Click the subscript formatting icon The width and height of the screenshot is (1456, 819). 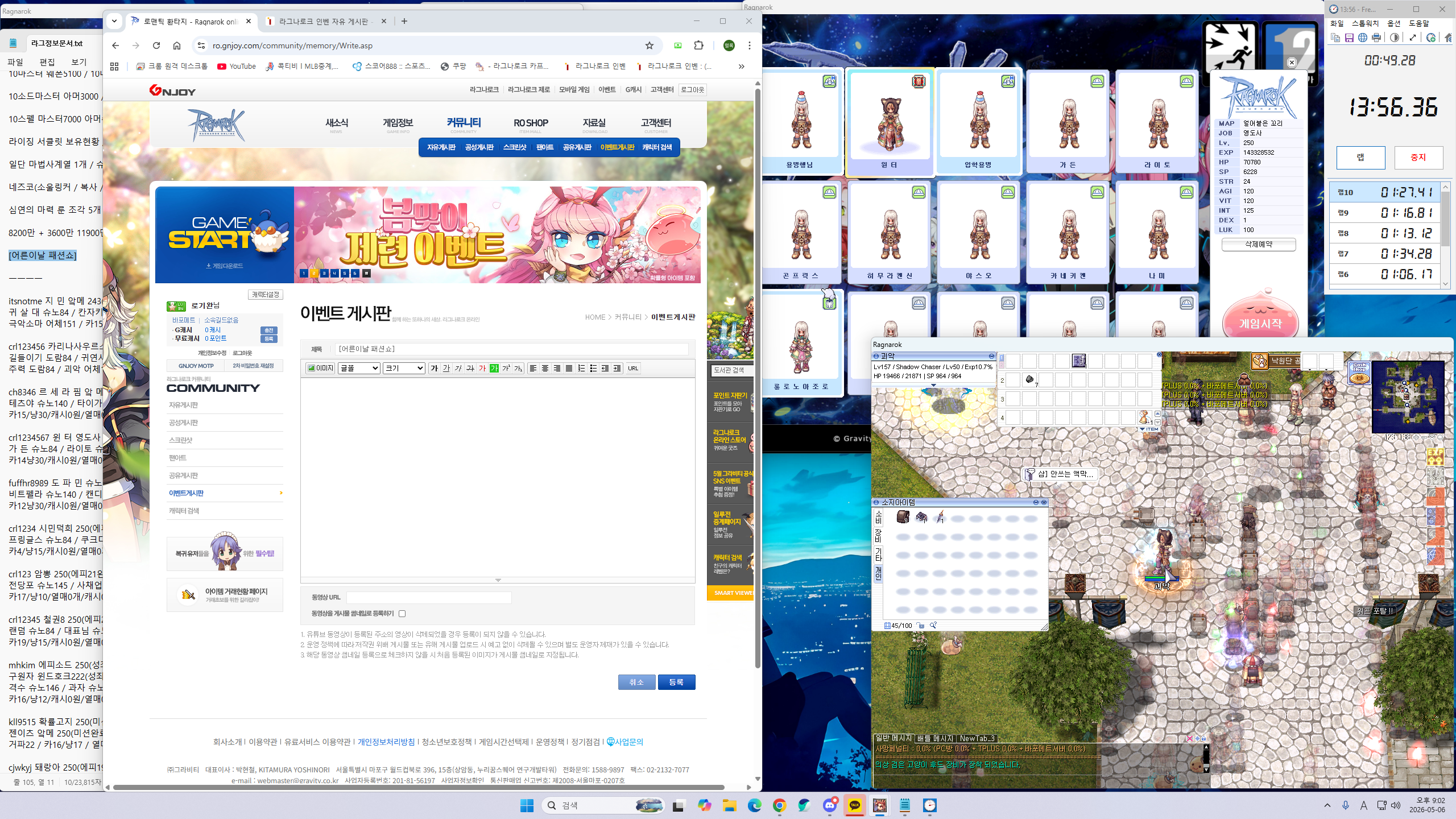[518, 369]
